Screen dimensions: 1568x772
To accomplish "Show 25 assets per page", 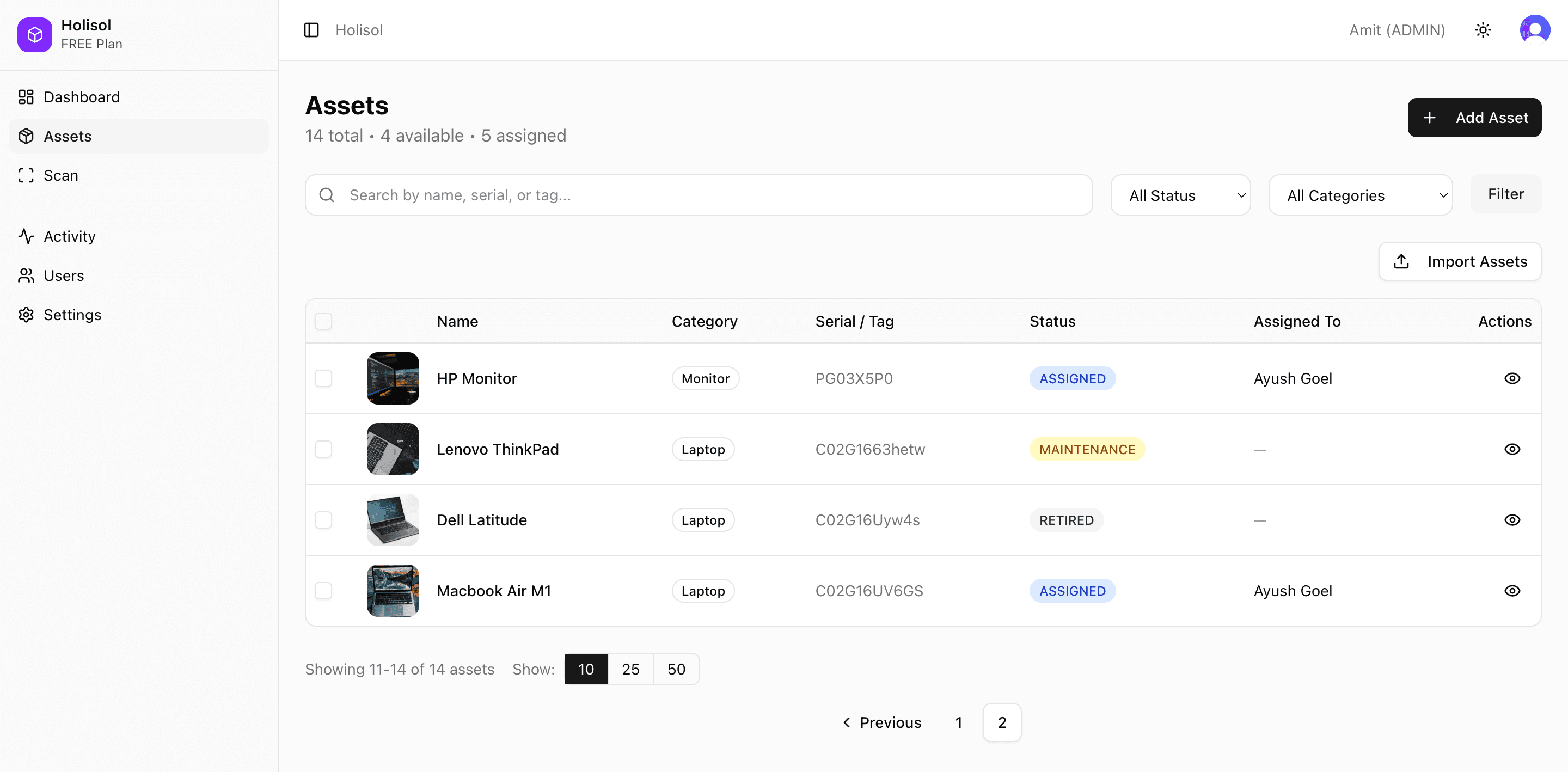I will coord(630,669).
